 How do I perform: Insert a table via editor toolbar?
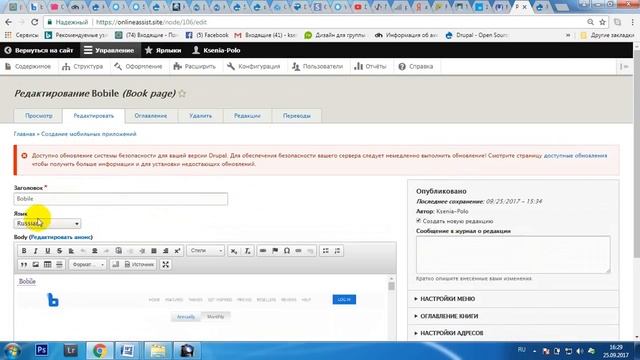[x=47, y=264]
